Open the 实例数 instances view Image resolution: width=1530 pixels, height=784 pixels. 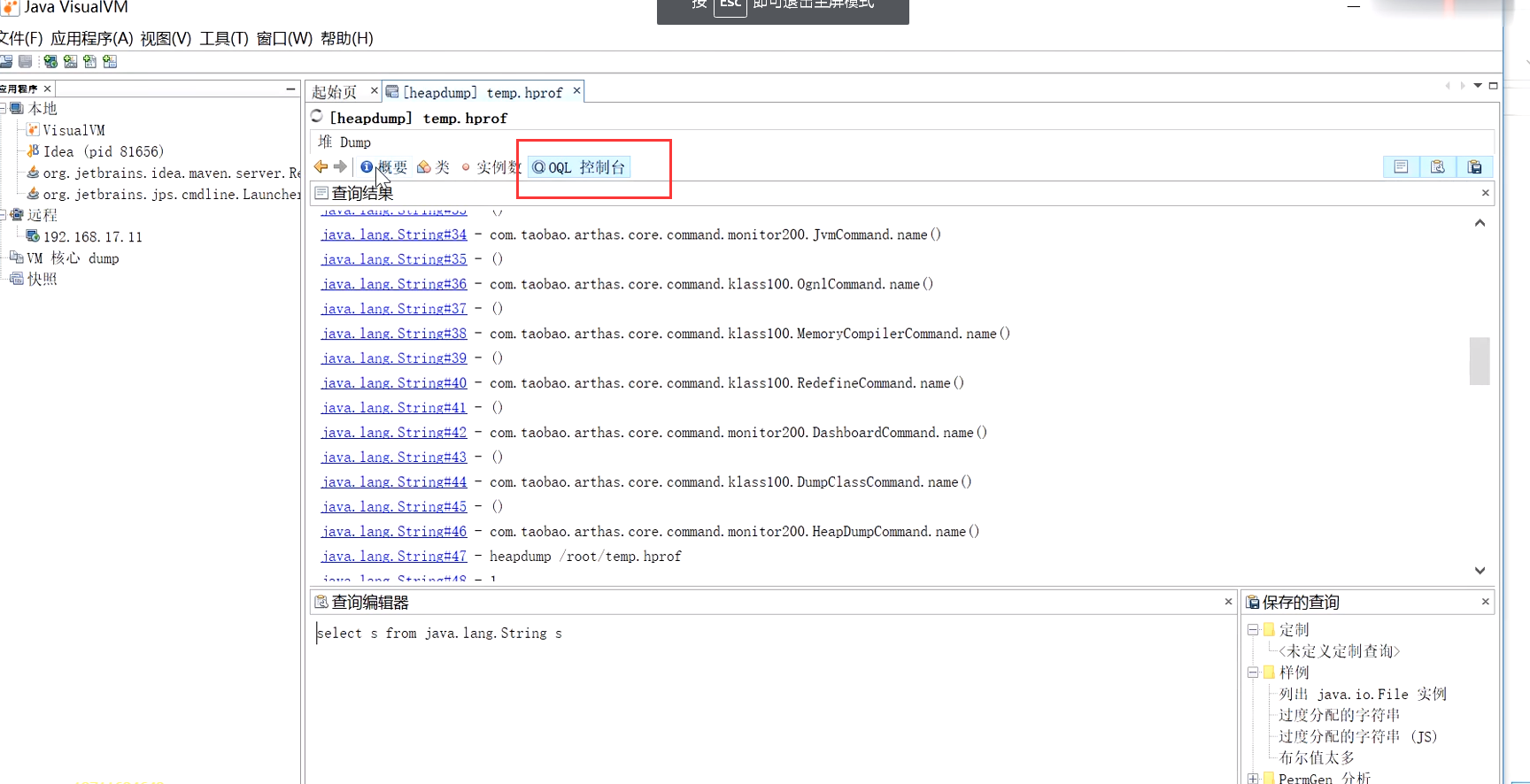point(491,166)
